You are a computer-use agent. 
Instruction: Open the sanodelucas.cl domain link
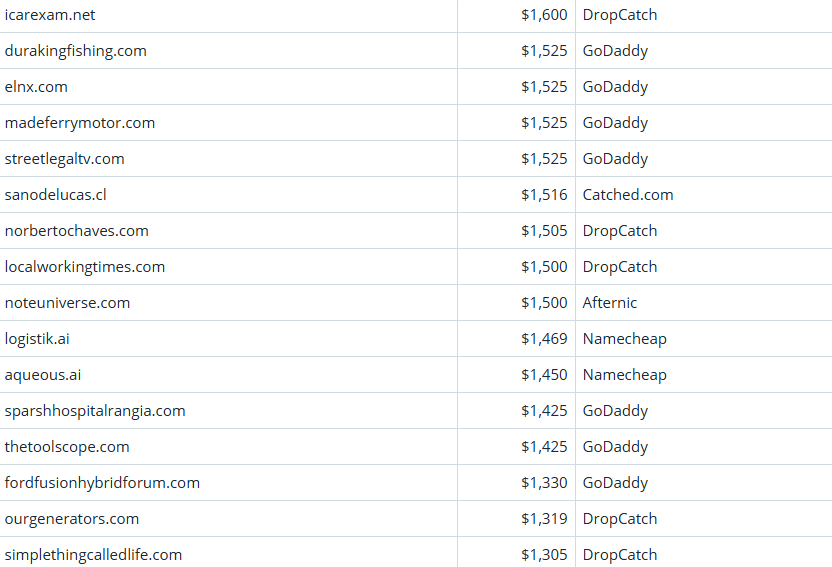55,195
